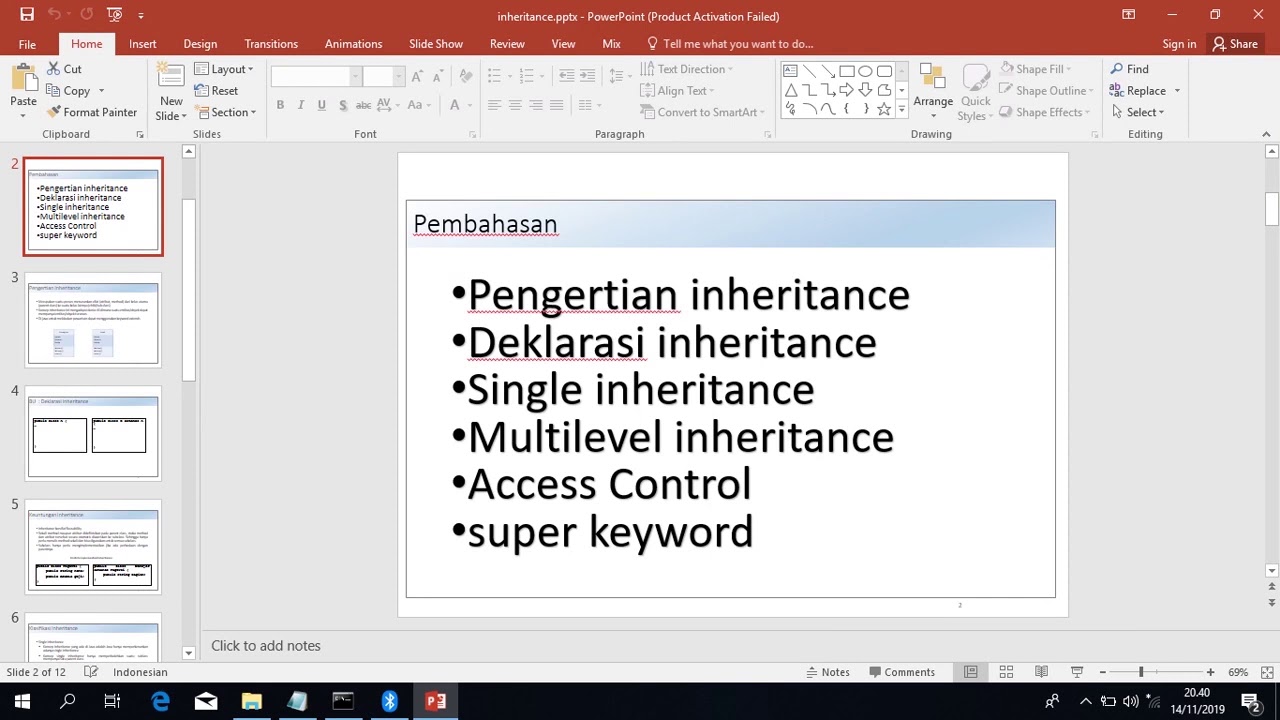Viewport: 1280px width, 720px height.
Task: Click the Start From Beginning quick access icon
Action: pyautogui.click(x=115, y=15)
